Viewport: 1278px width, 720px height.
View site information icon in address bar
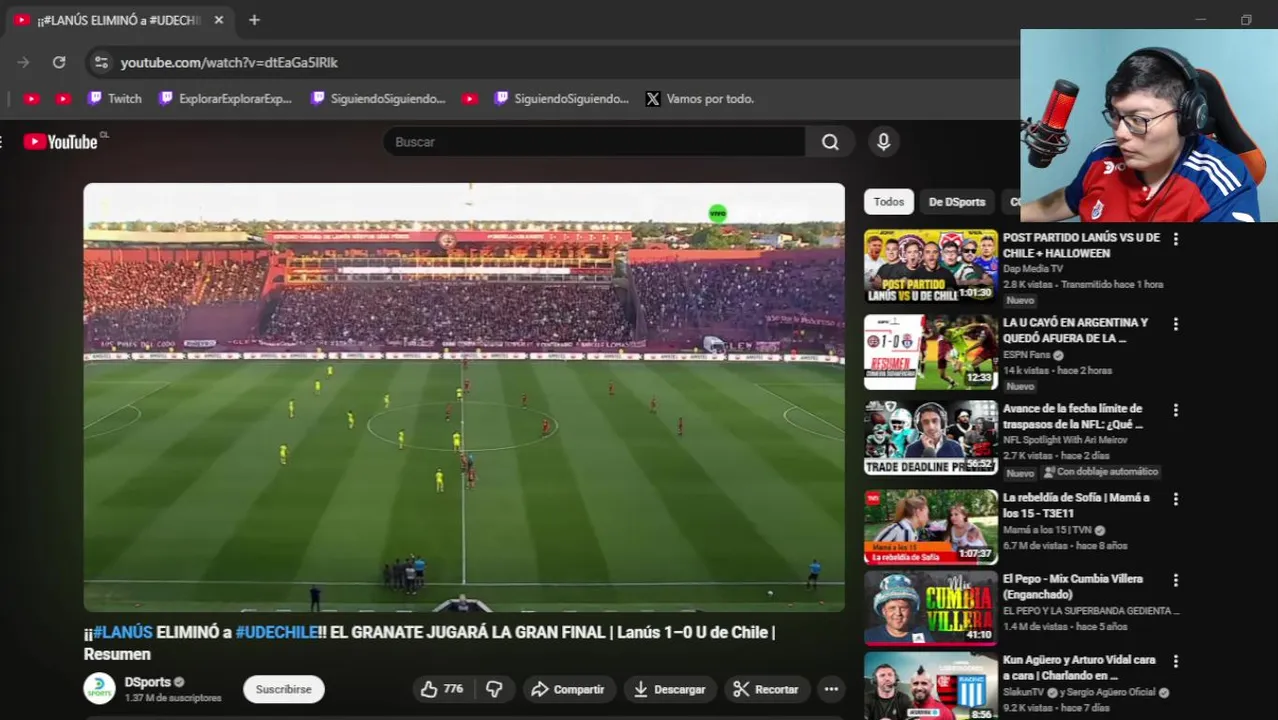(101, 62)
